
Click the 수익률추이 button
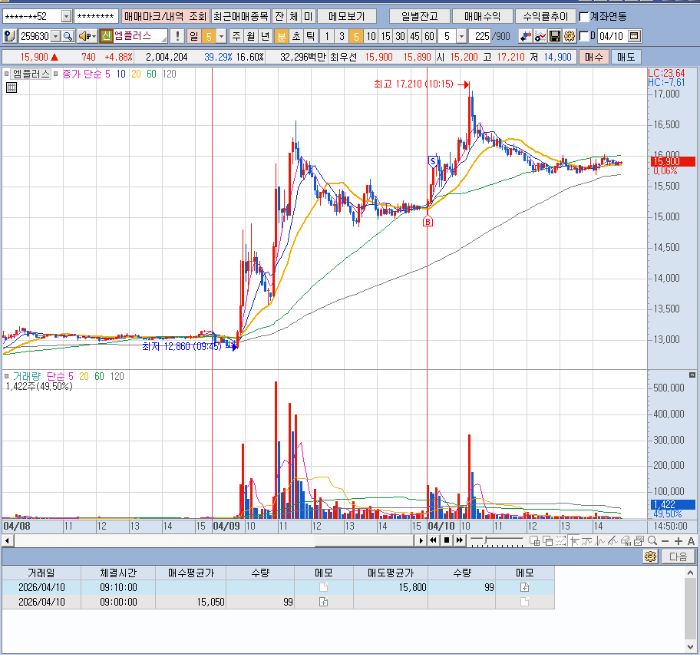pos(545,17)
